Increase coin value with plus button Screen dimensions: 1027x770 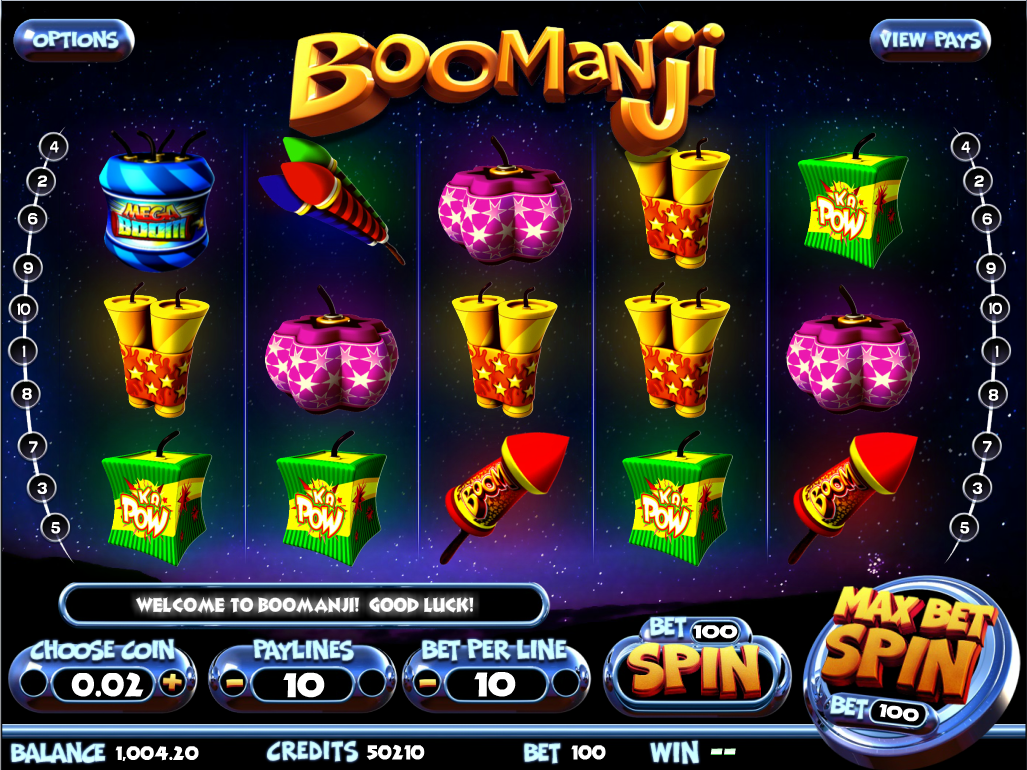point(172,684)
